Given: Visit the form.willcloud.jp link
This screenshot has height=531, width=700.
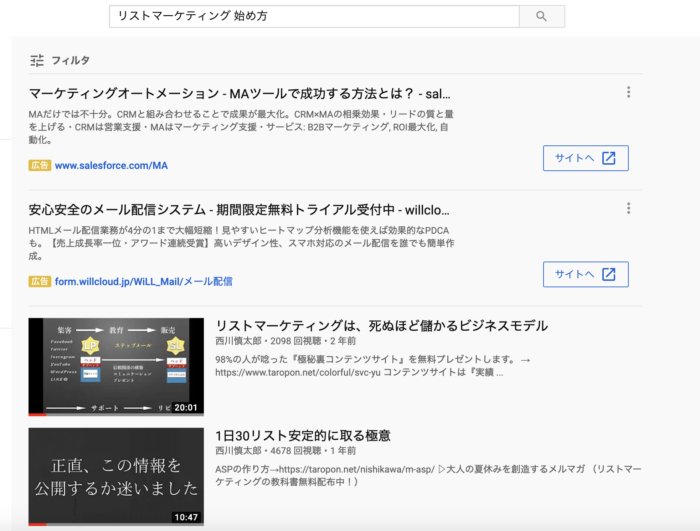Looking at the screenshot, I should point(143,282).
